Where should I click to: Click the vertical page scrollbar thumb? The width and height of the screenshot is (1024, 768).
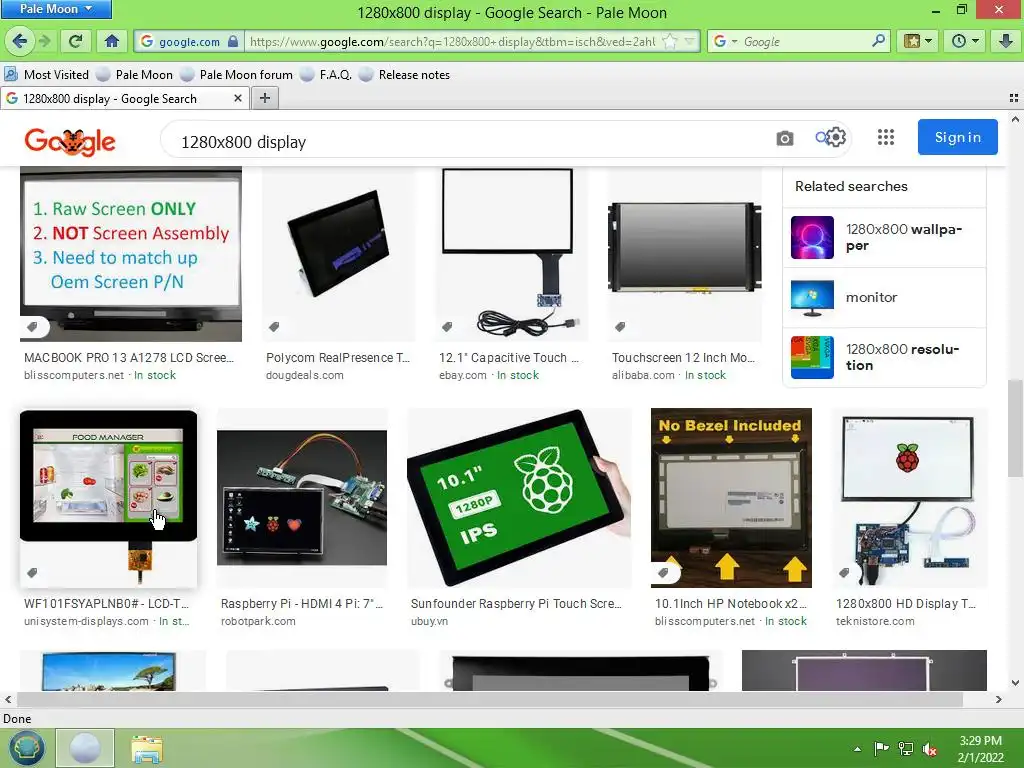1015,428
